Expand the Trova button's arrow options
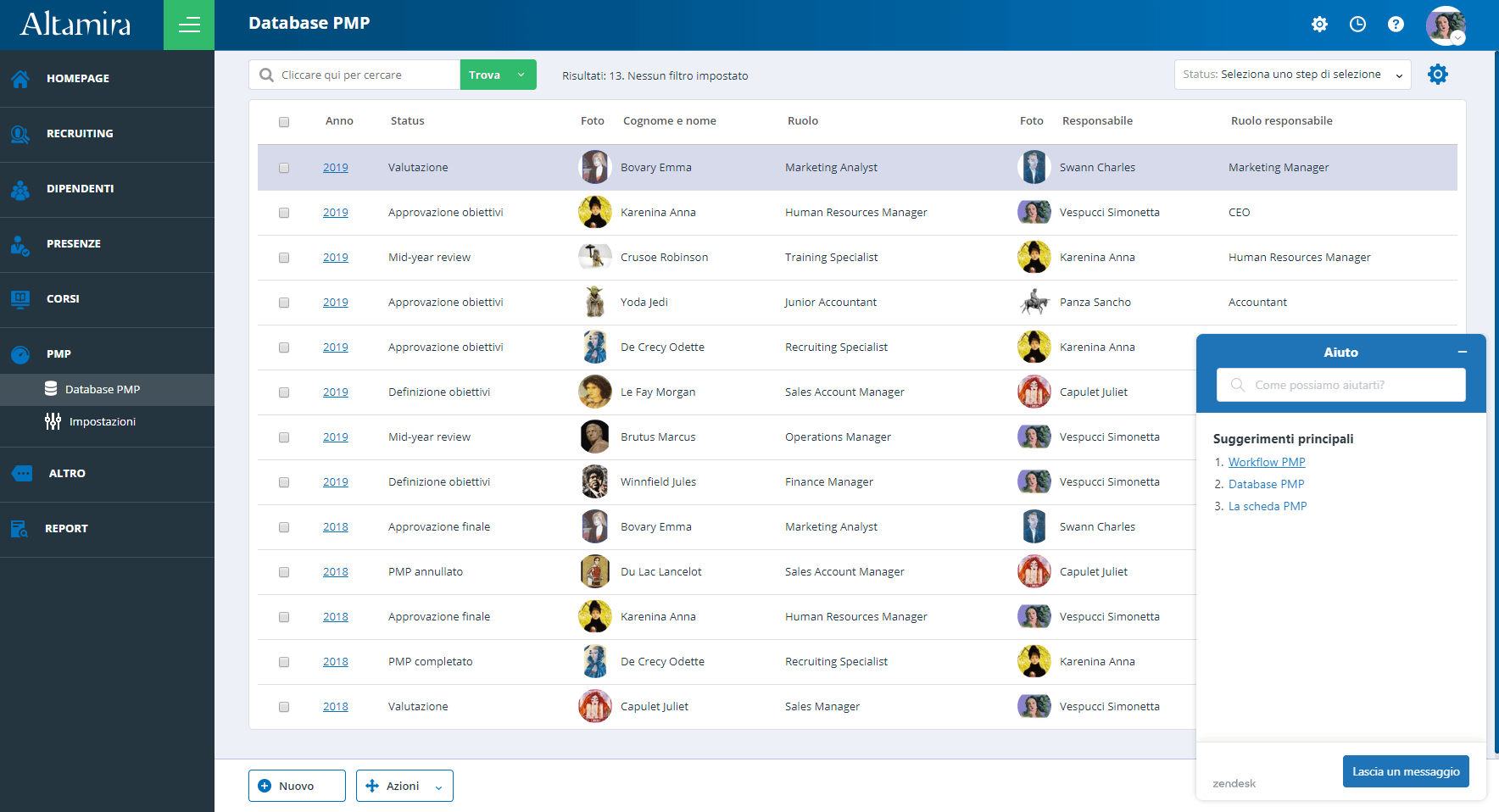 pos(523,75)
